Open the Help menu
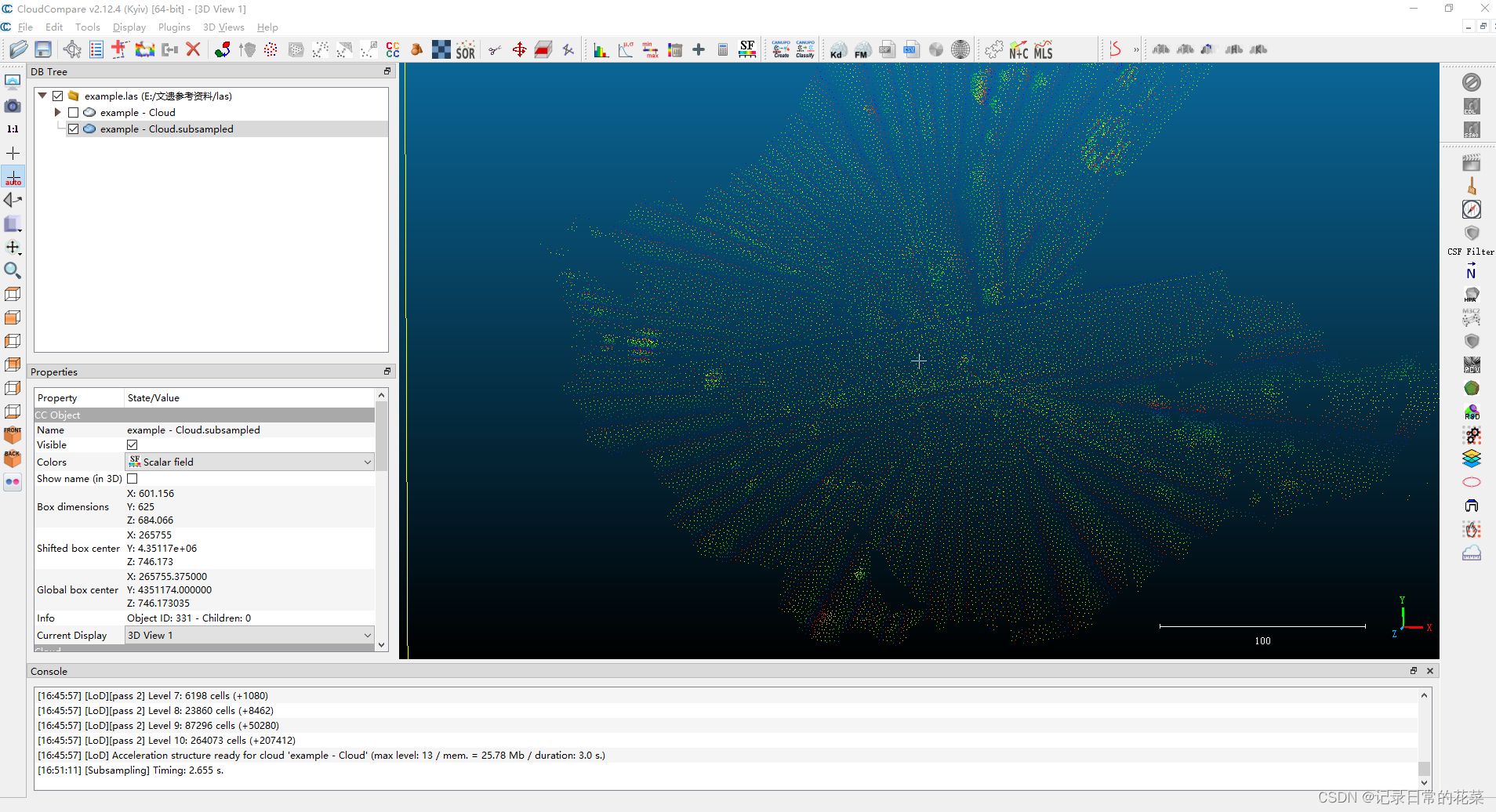Image resolution: width=1496 pixels, height=812 pixels. point(267,27)
